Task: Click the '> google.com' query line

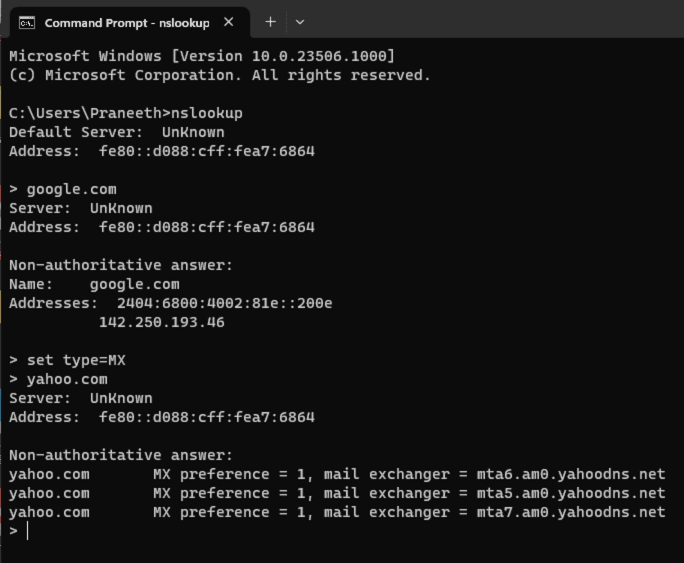Action: pos(63,189)
